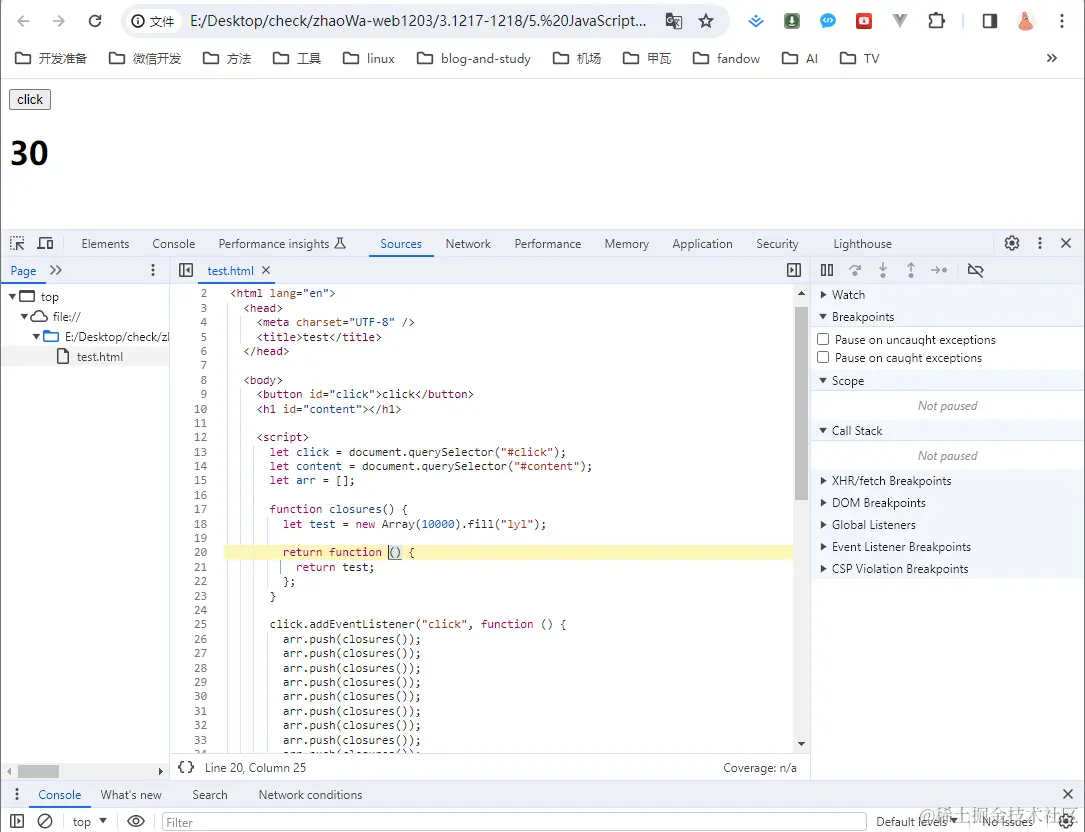This screenshot has height=832, width=1085.
Task: Open the DevTools customize three-dot menu
Action: point(1039,243)
